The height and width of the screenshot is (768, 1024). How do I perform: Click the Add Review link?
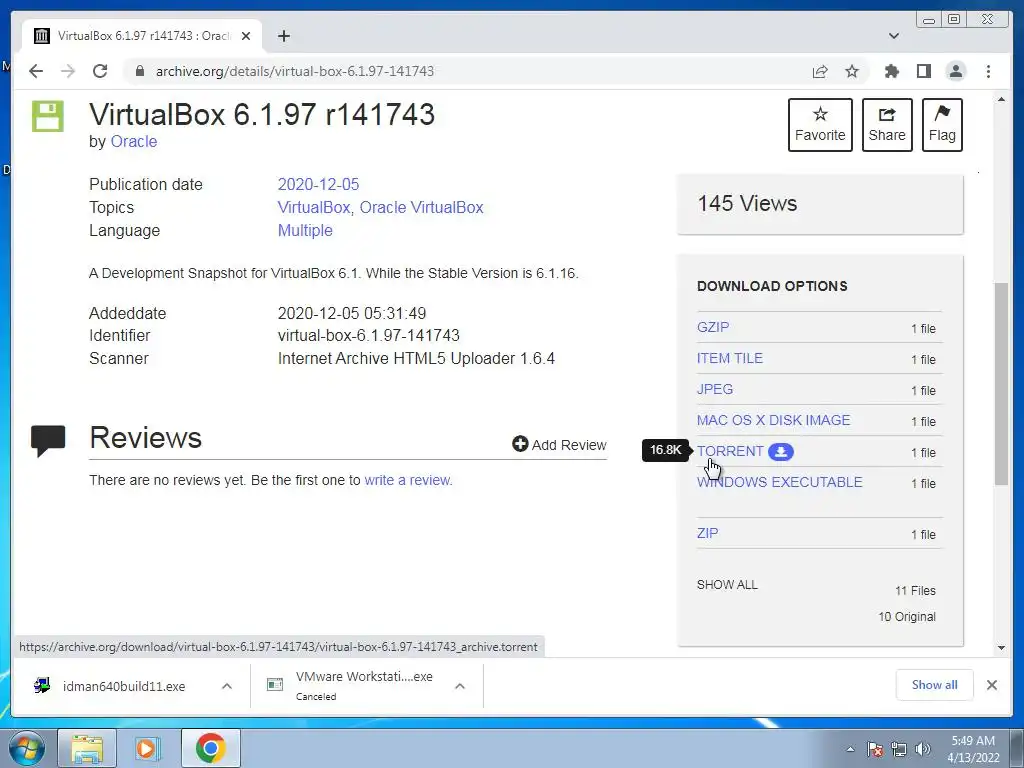[559, 445]
